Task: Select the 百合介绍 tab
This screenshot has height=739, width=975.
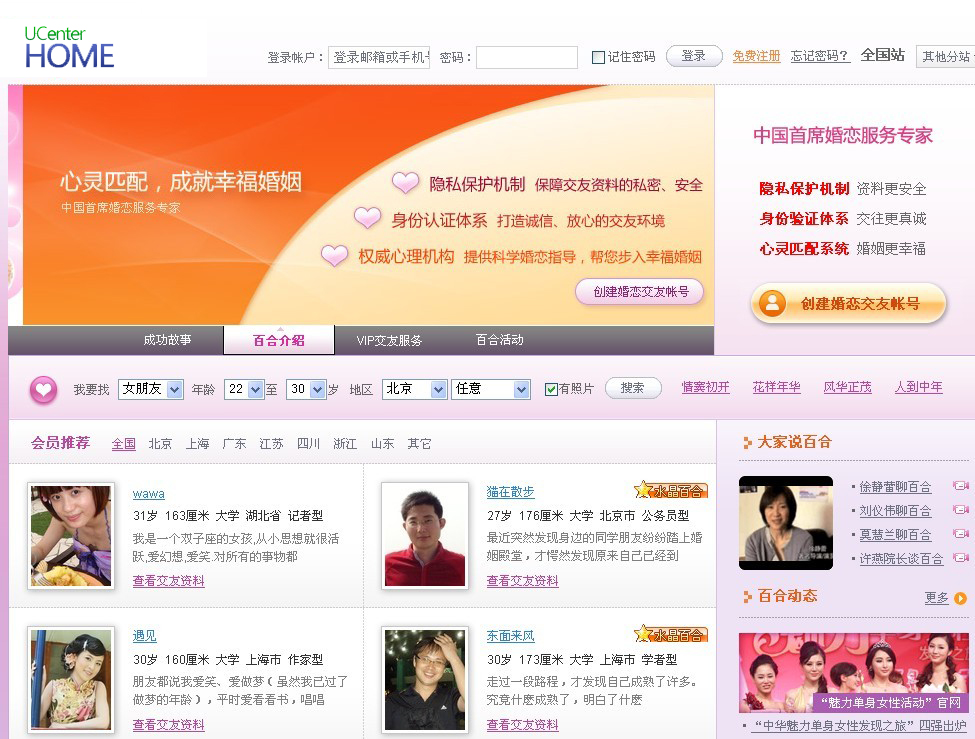Action: (x=279, y=340)
